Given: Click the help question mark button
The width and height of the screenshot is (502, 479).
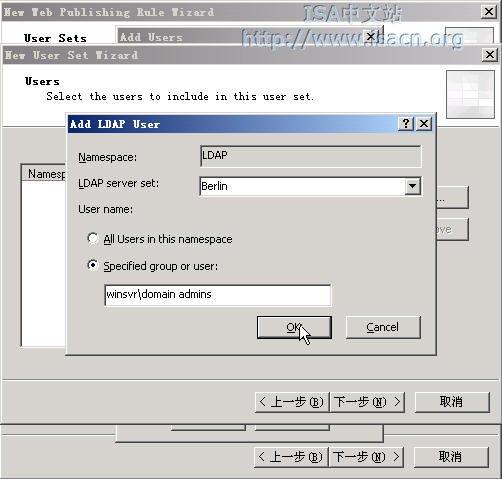Looking at the screenshot, I should pyautogui.click(x=406, y=124).
